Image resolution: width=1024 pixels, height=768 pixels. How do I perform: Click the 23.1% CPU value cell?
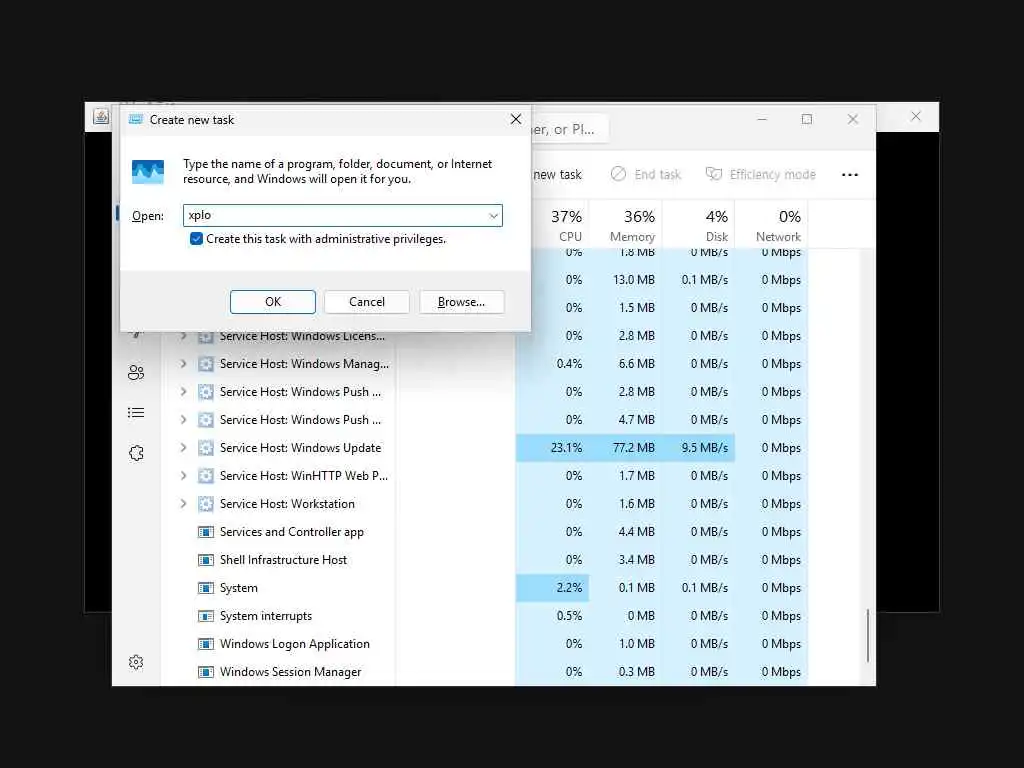tap(552, 448)
